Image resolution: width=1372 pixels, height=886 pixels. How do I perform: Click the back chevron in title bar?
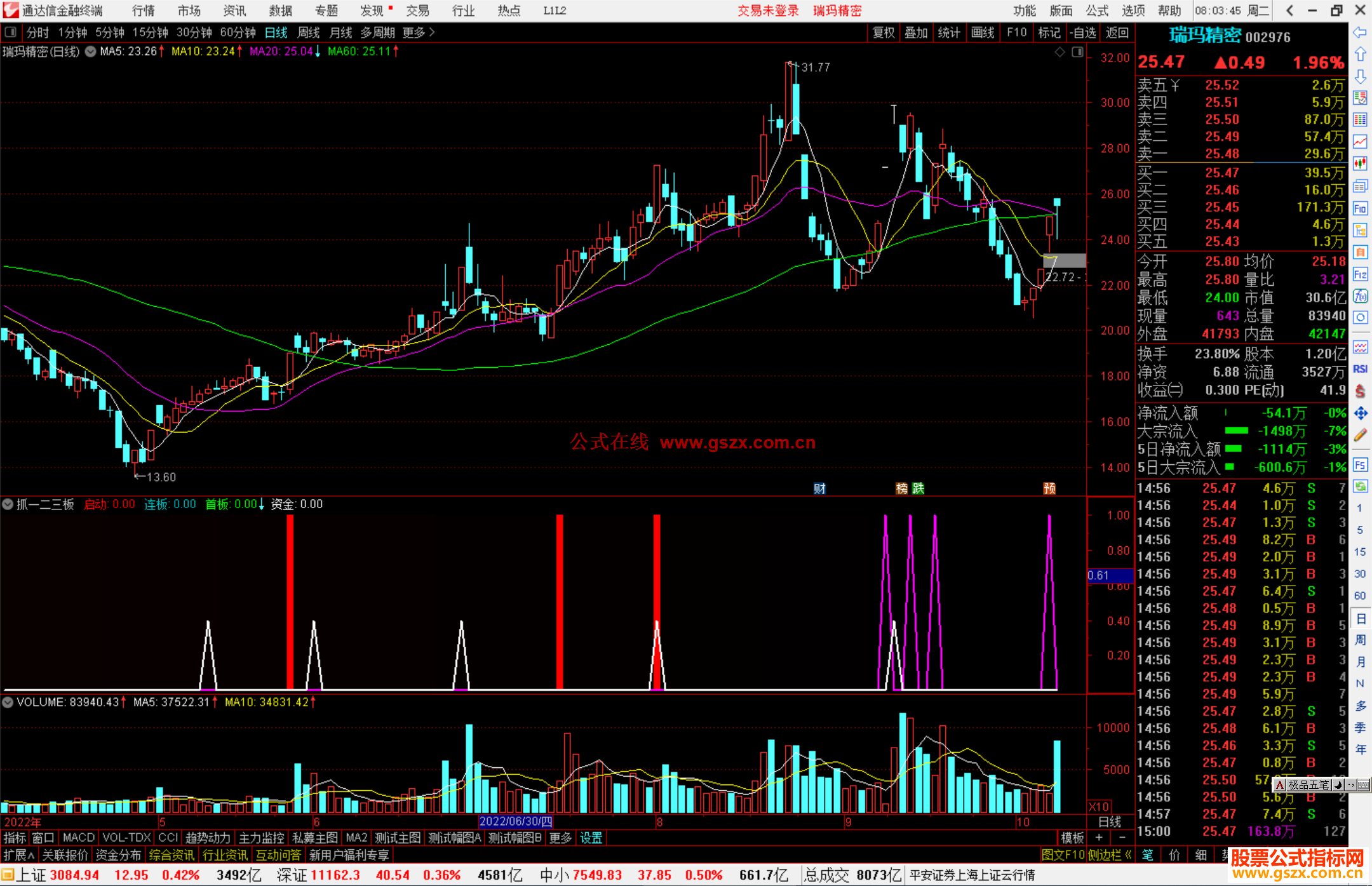[x=1289, y=10]
